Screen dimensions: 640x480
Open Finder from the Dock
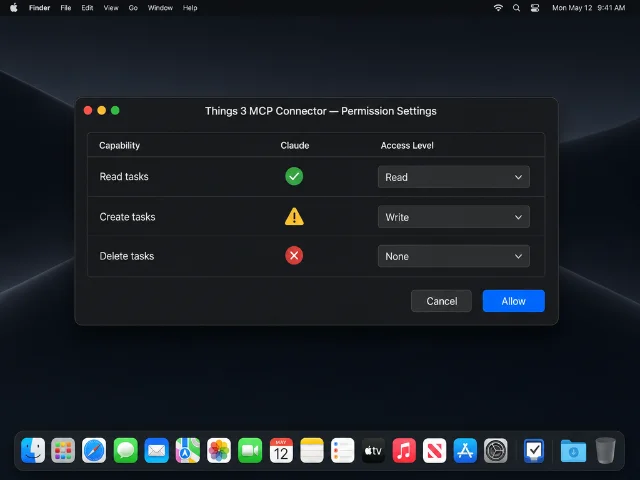pos(33,451)
